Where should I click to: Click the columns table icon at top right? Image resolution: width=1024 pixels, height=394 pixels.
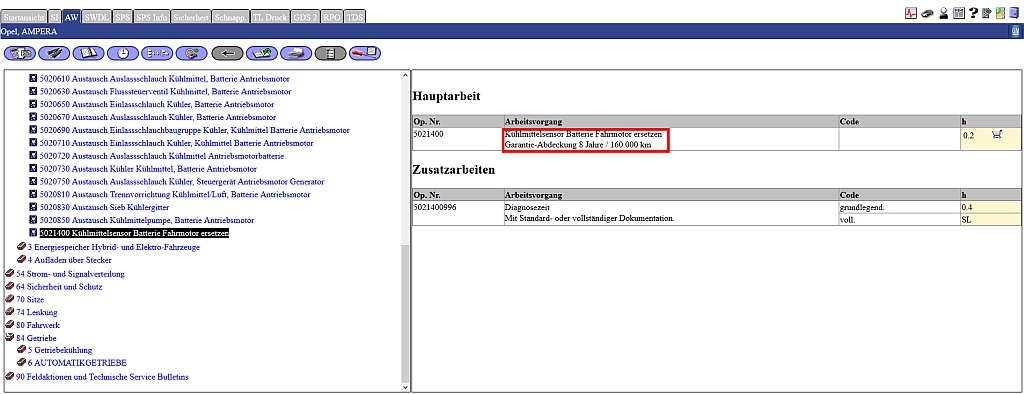[x=959, y=13]
